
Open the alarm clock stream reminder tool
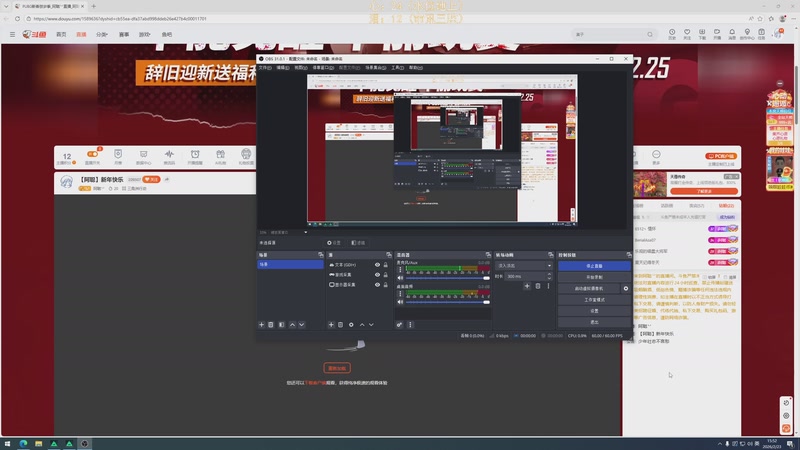tap(195, 156)
